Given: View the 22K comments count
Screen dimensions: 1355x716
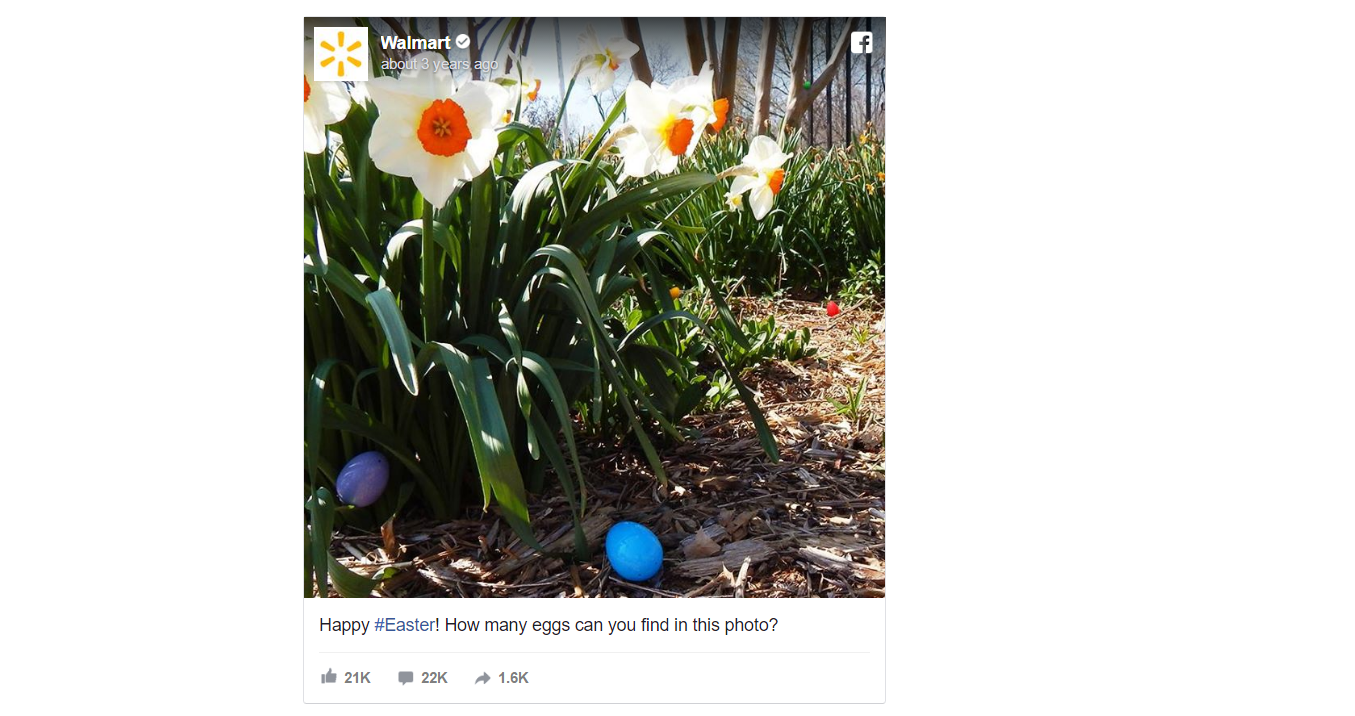Looking at the screenshot, I should point(434,678).
